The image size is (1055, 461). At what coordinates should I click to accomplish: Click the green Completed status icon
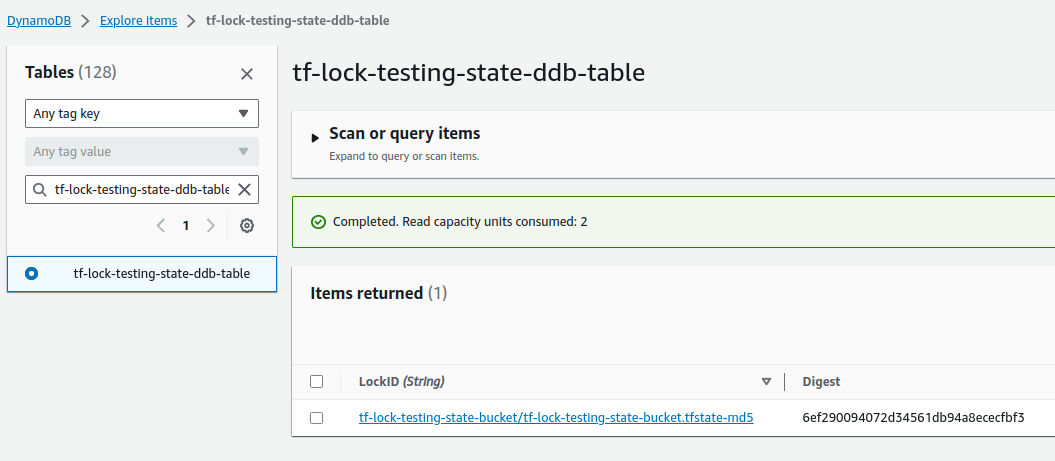click(x=319, y=221)
